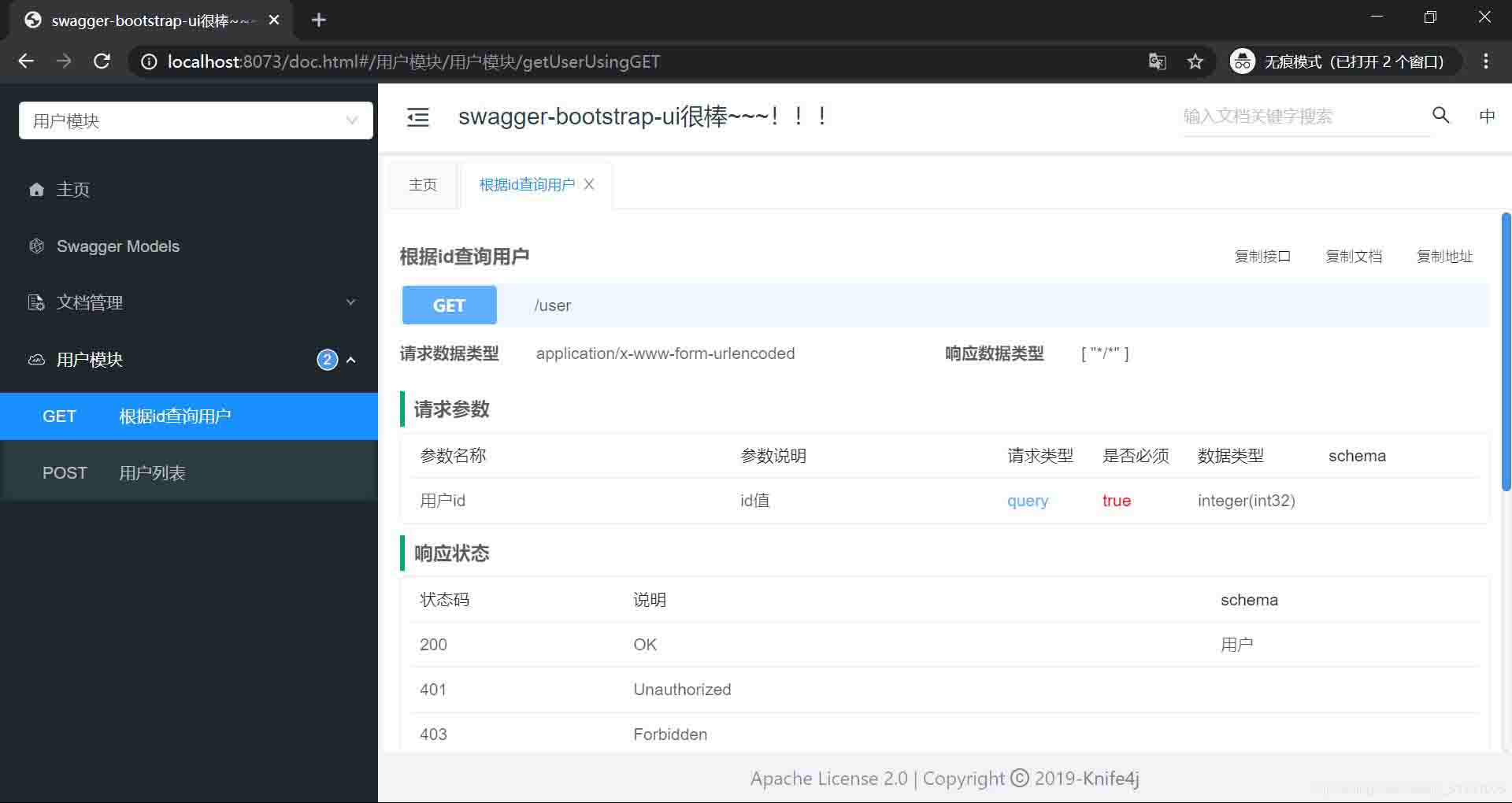1512x803 pixels.
Task: Open the Chrome three-dot menu
Action: (1485, 61)
